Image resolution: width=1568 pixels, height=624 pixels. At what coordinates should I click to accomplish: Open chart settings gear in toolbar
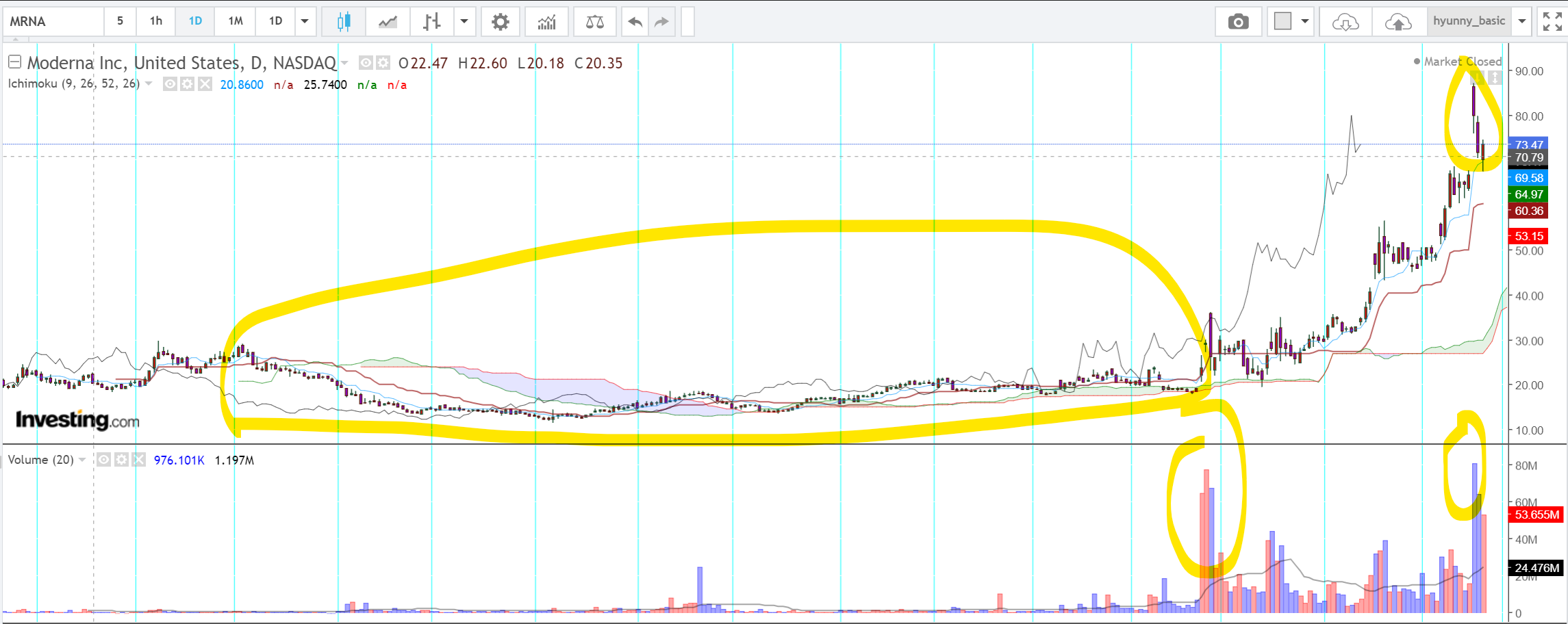[x=501, y=22]
